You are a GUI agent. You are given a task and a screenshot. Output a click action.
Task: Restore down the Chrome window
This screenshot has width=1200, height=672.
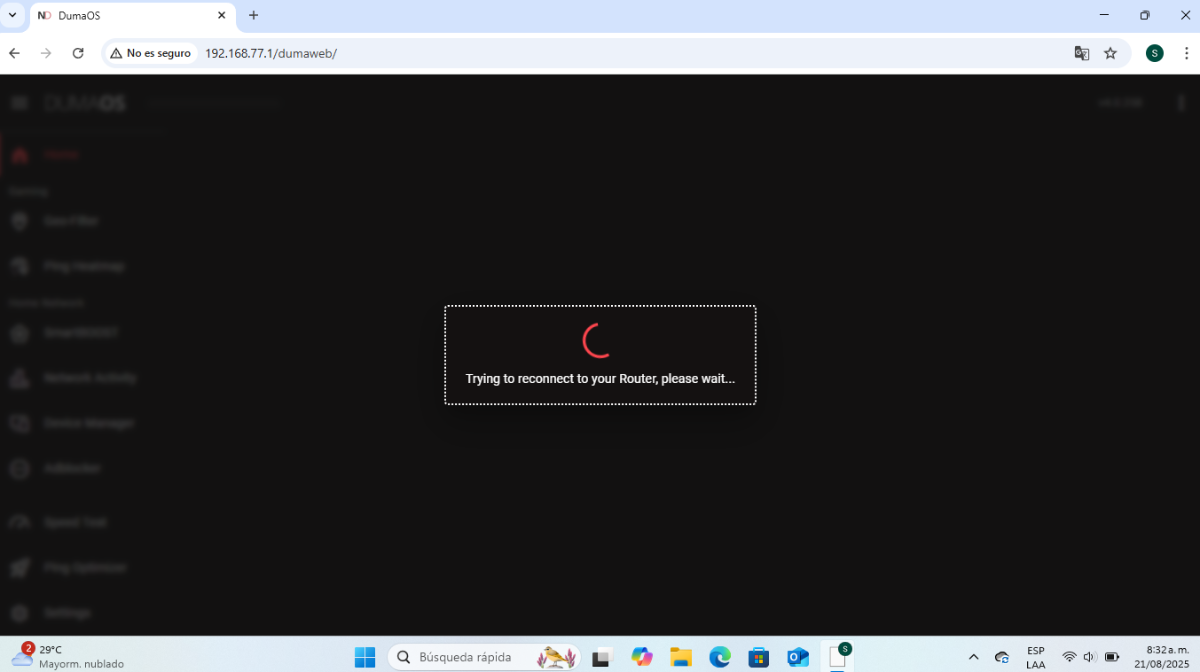(x=1145, y=15)
